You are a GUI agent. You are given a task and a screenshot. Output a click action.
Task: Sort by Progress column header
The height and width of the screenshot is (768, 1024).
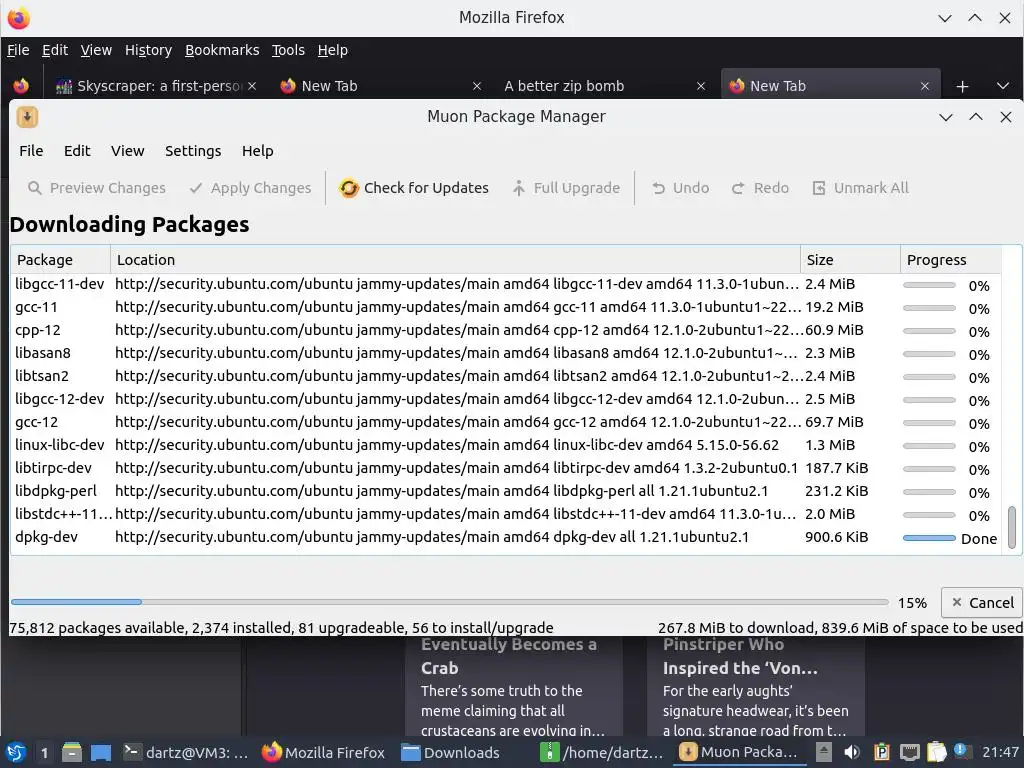[950, 260]
